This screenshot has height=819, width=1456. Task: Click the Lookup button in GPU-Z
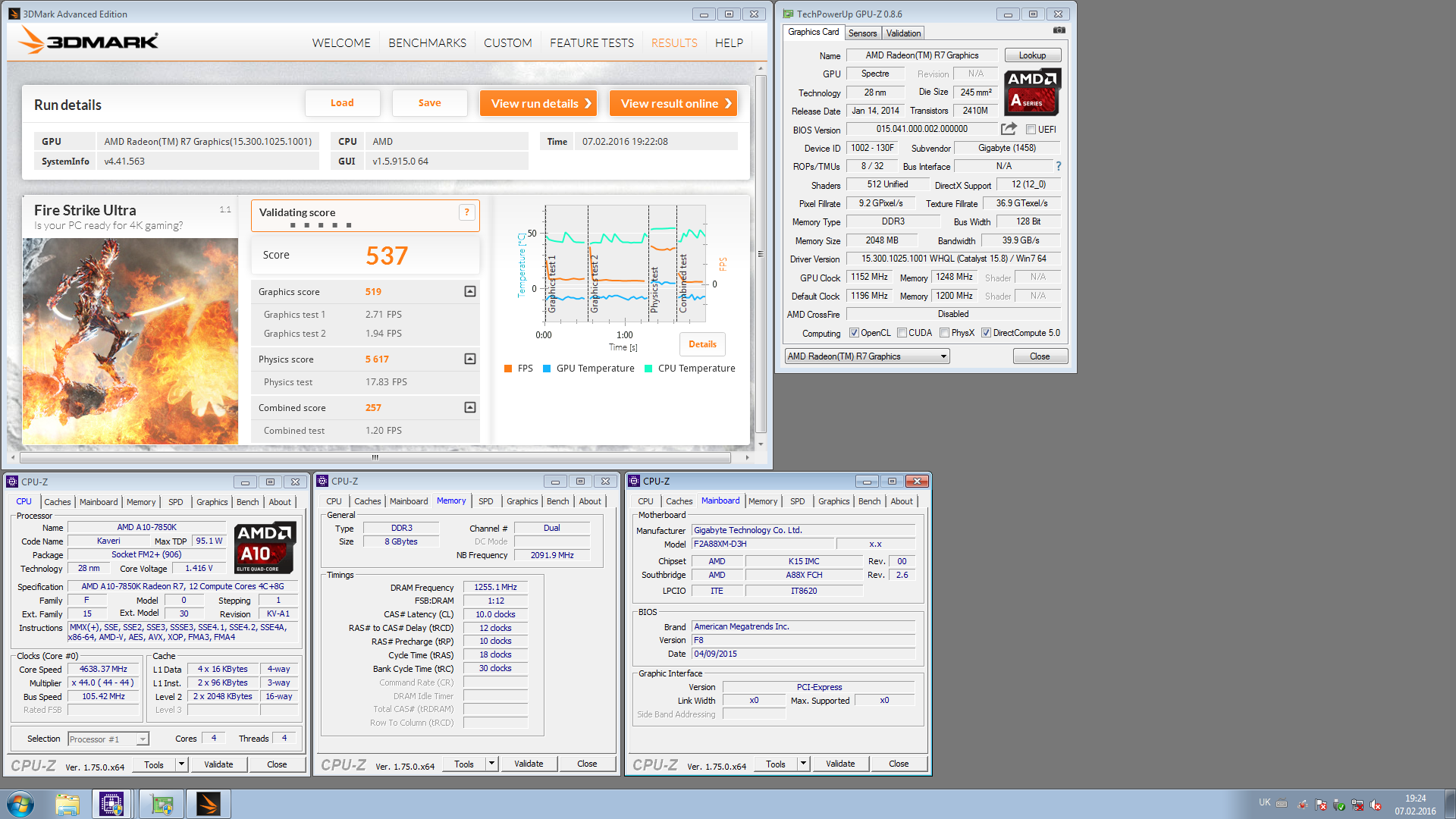1032,55
